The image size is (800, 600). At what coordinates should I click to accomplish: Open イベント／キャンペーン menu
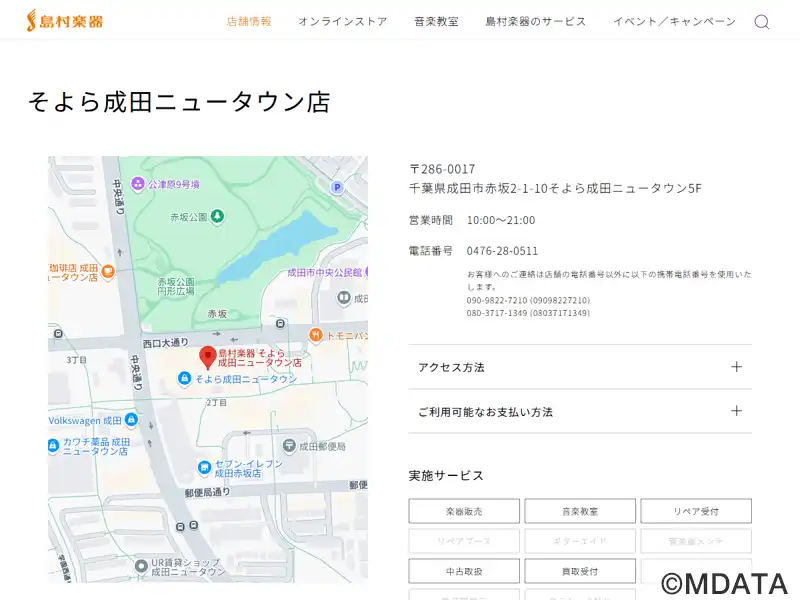click(x=674, y=21)
